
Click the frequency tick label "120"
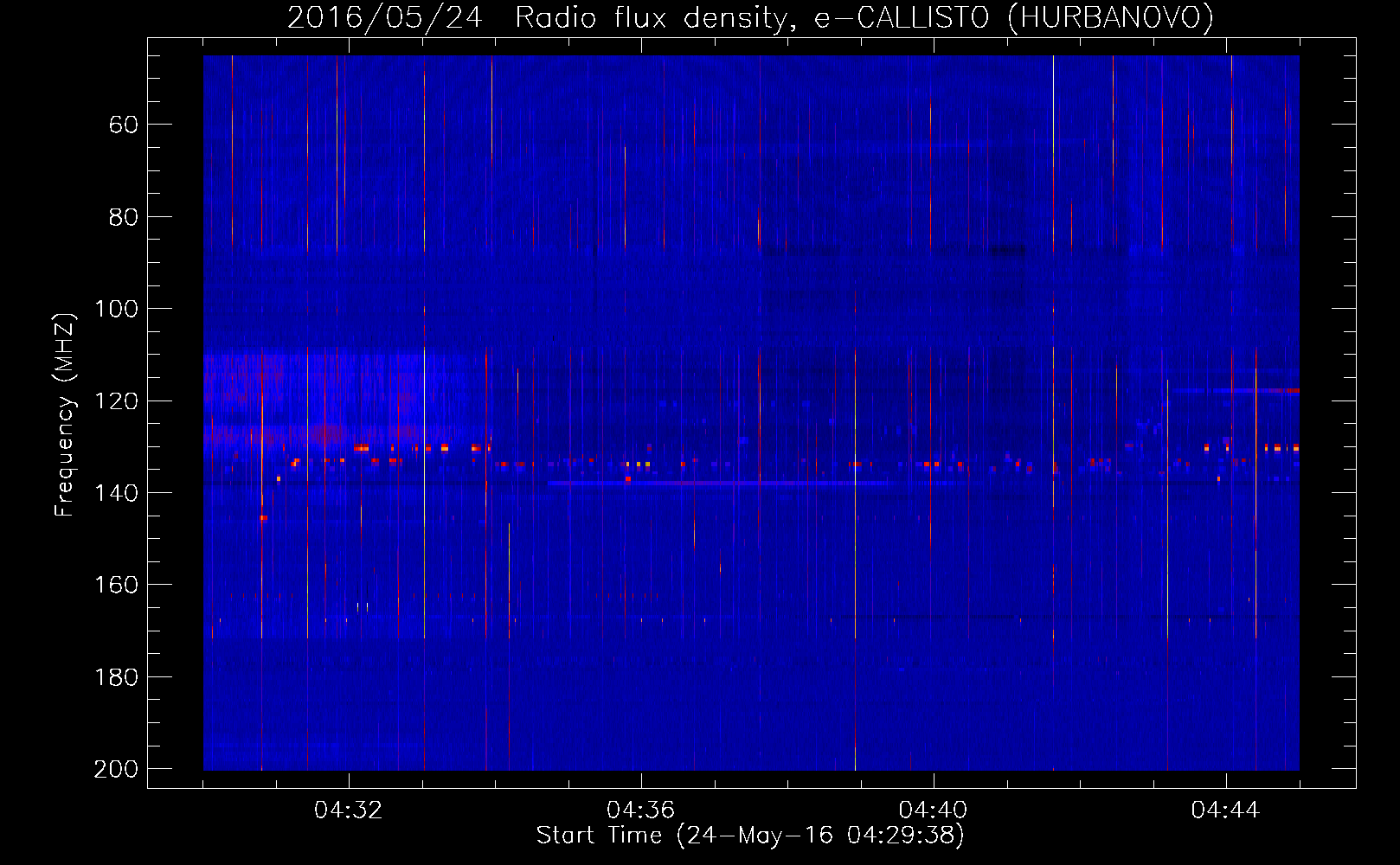pos(117,401)
